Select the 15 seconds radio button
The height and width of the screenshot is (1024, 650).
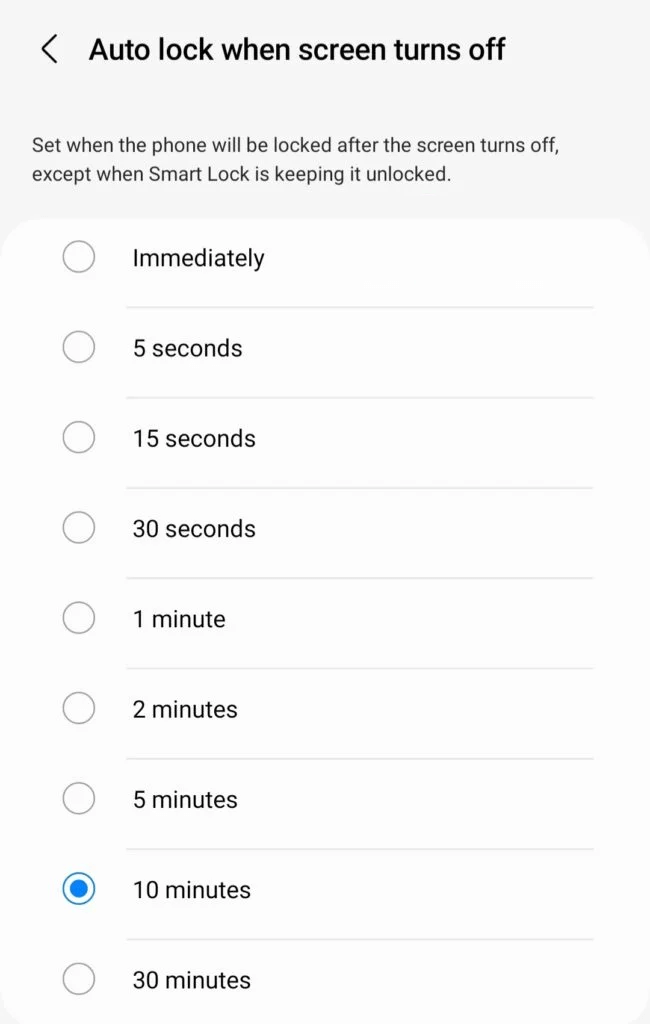79,437
